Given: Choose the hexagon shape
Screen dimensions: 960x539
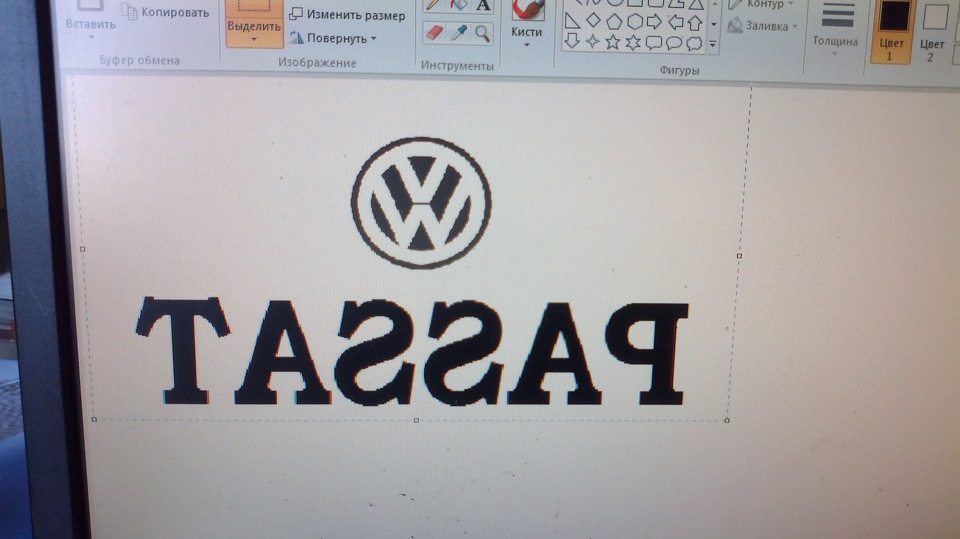Looking at the screenshot, I should coord(634,21).
